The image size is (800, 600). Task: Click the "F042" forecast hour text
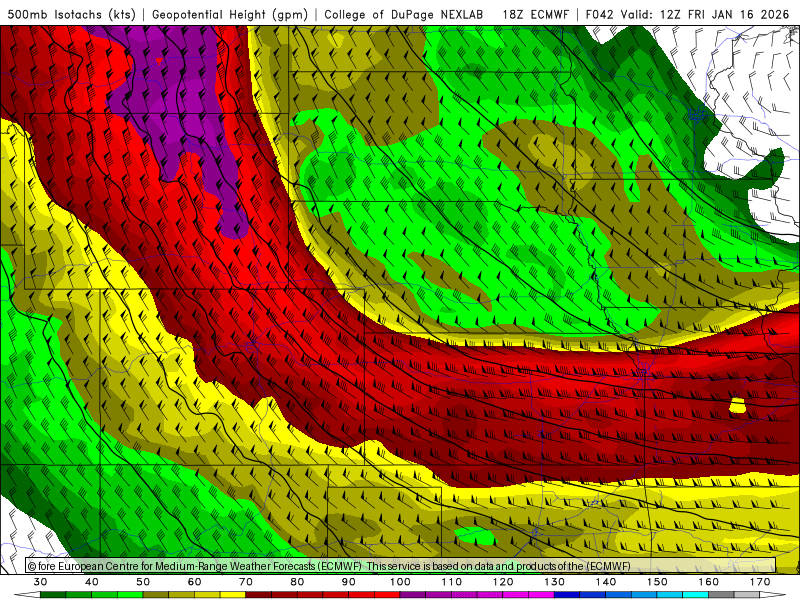point(599,14)
